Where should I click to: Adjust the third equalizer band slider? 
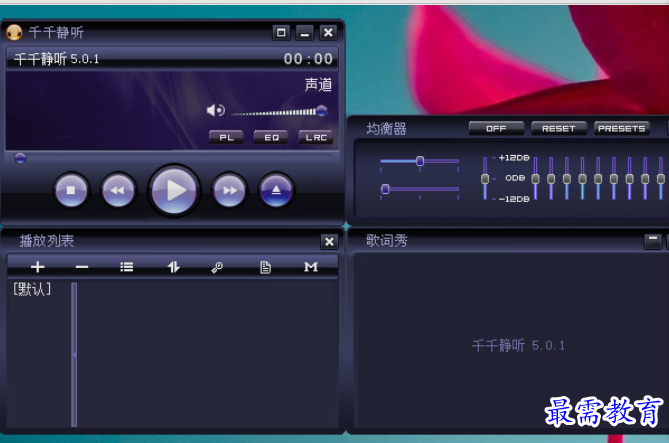[567, 178]
